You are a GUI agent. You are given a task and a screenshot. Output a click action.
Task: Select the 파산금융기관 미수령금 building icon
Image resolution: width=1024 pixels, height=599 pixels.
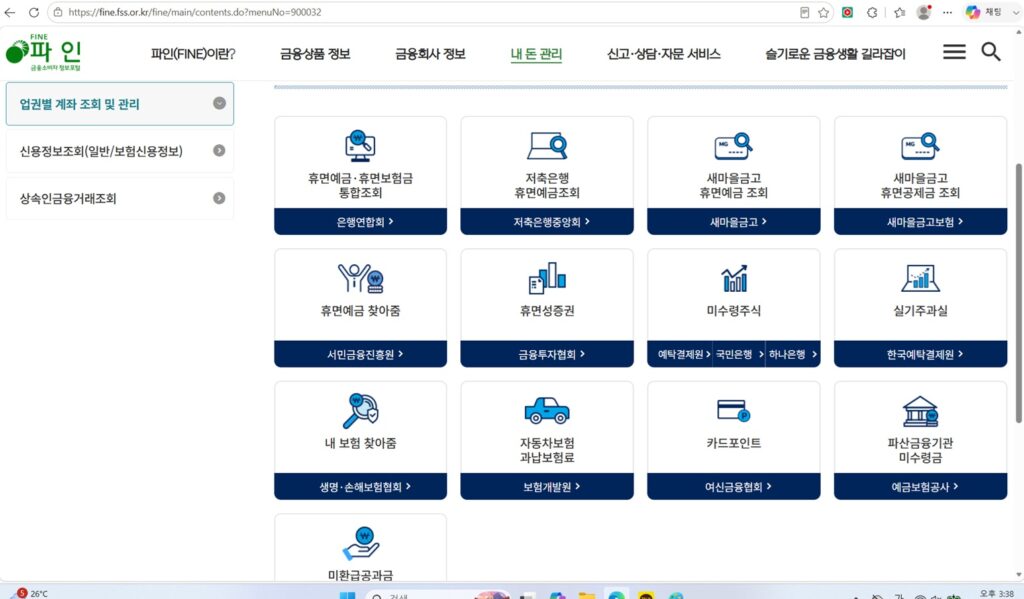pyautogui.click(x=920, y=411)
